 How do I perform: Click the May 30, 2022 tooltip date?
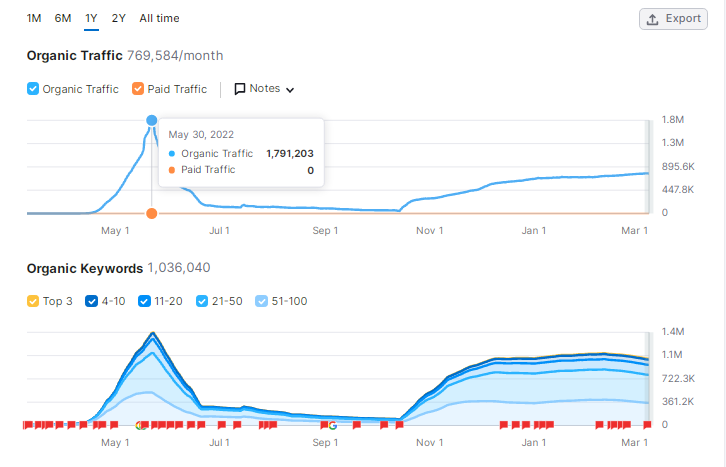(201, 135)
